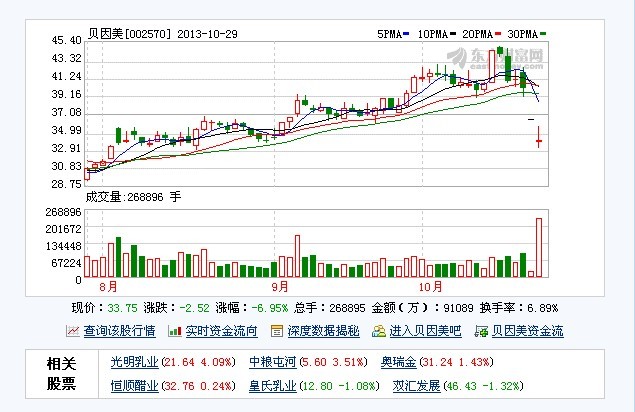Screen dimensions: 635x412
Task: Open related stock 光明乳业
Action: 134,362
